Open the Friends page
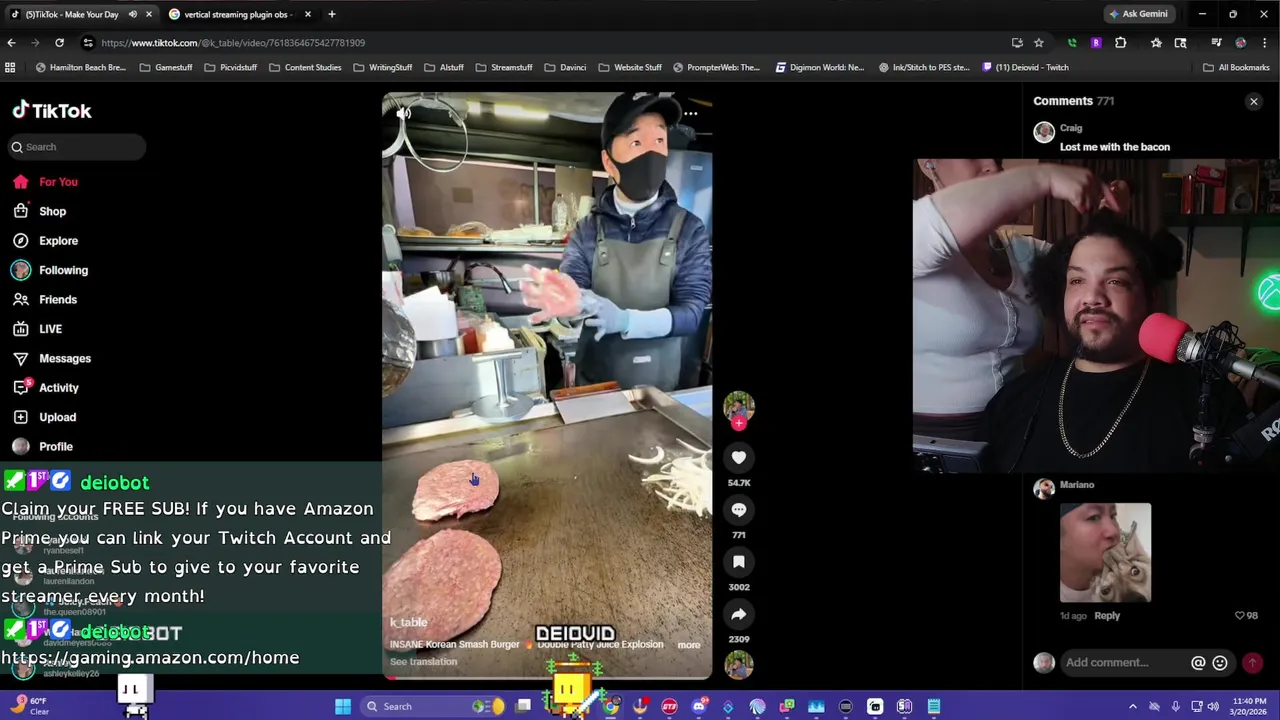 click(x=57, y=299)
